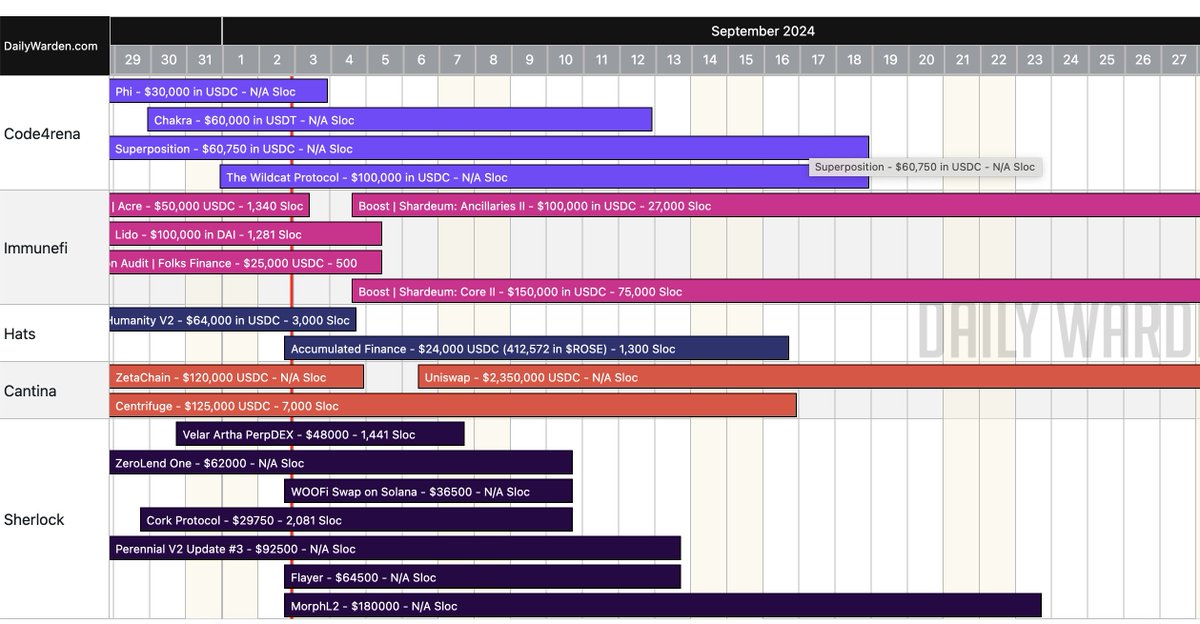Open The Wildcat Protocol $100,000 contest
The image size is (1200, 624).
(544, 177)
